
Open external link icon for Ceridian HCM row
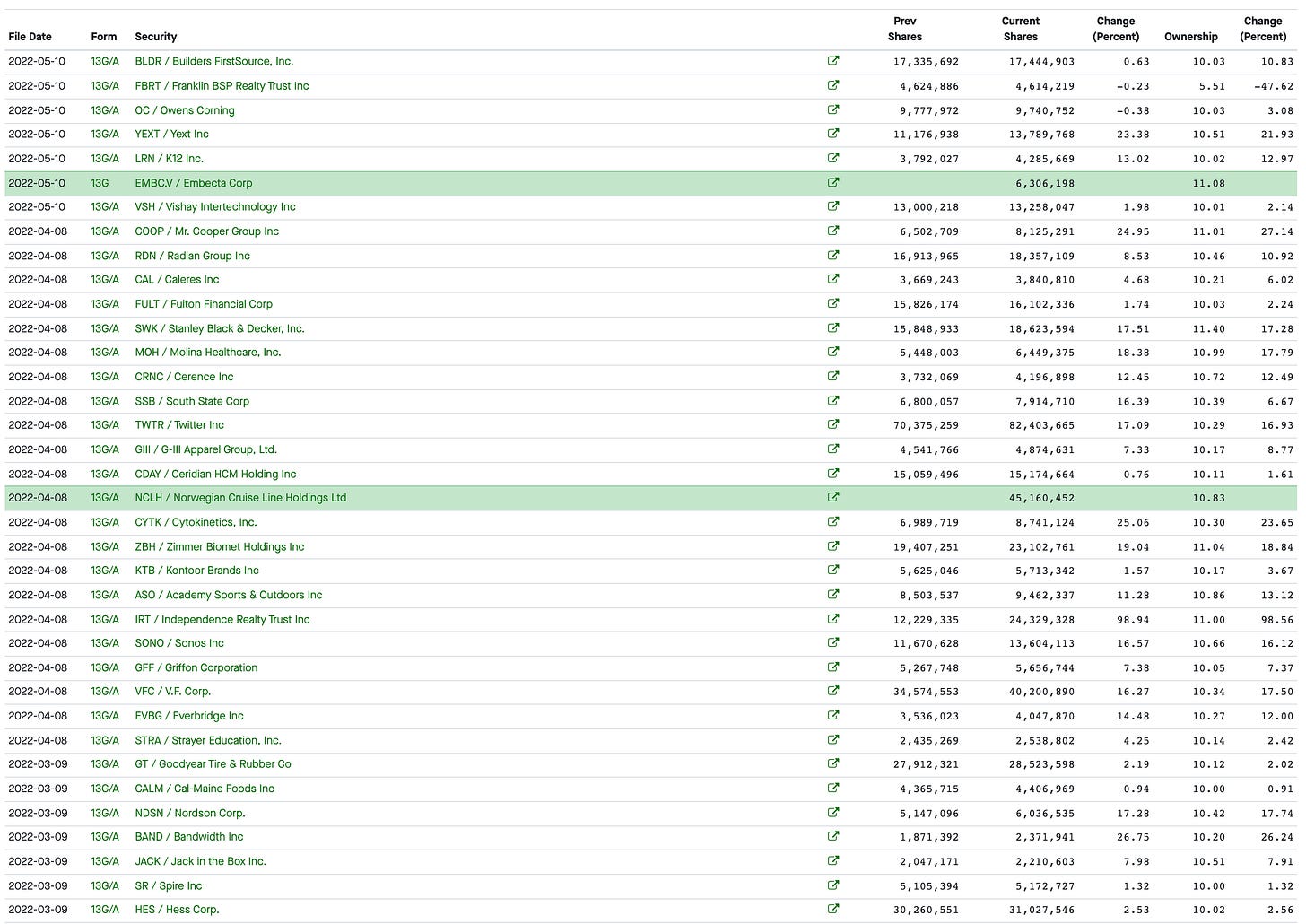[x=833, y=473]
